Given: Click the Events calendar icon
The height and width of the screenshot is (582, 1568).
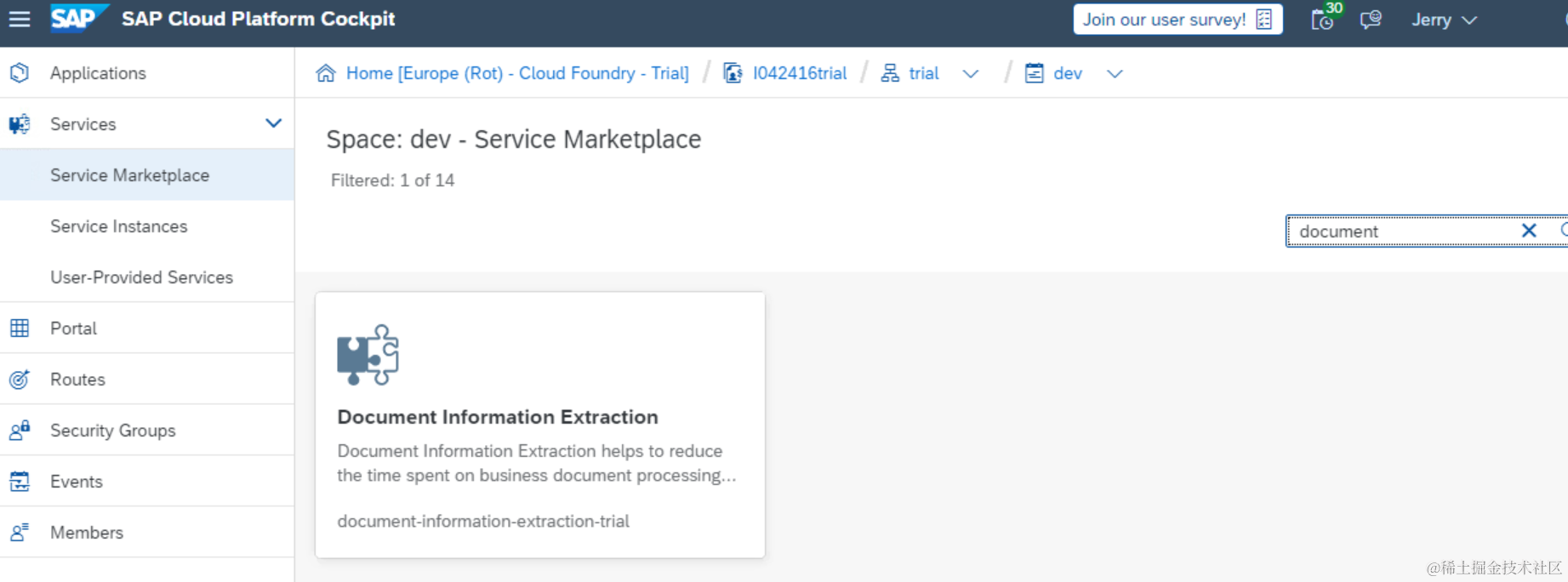Looking at the screenshot, I should [20, 482].
